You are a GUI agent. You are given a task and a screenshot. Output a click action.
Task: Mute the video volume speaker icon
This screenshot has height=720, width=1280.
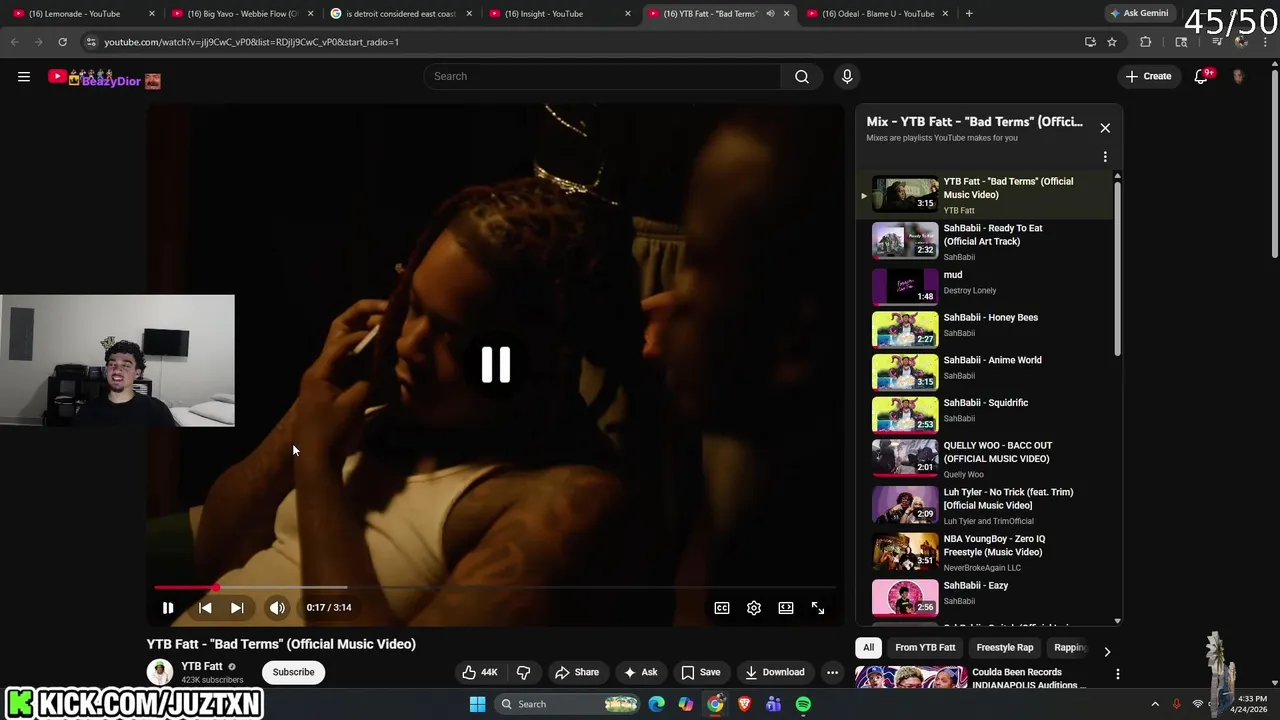point(277,607)
